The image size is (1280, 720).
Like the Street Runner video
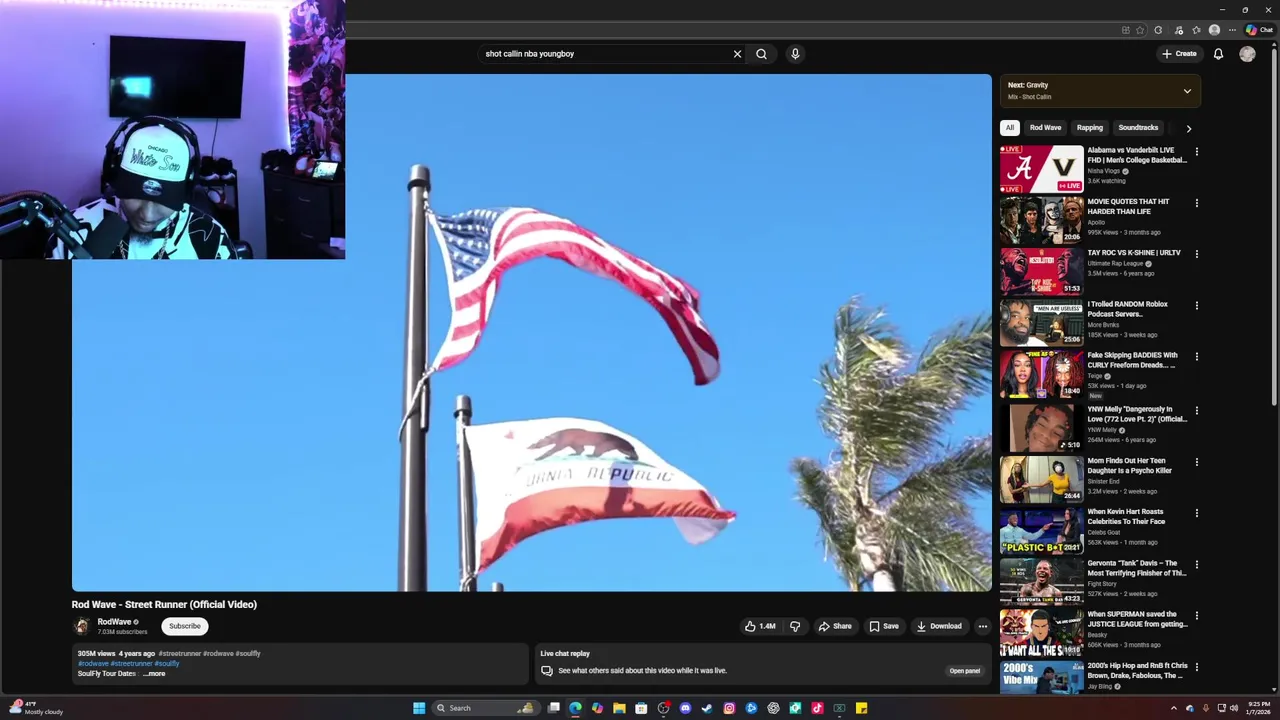tap(760, 626)
